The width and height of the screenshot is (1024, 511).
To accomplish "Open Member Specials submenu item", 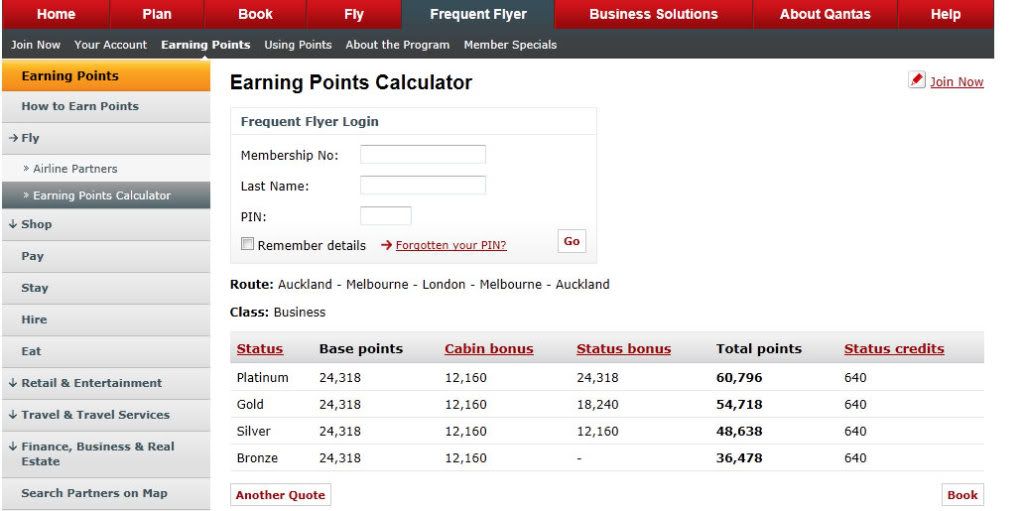I will 510,45.
